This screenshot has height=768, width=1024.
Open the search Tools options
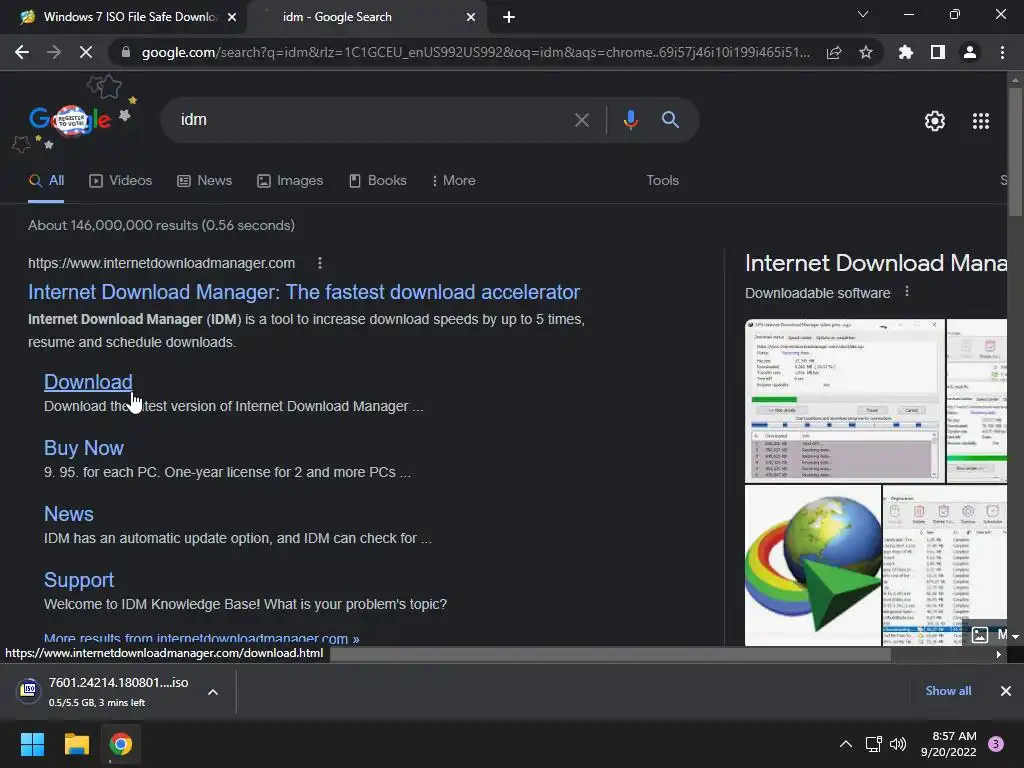point(662,180)
